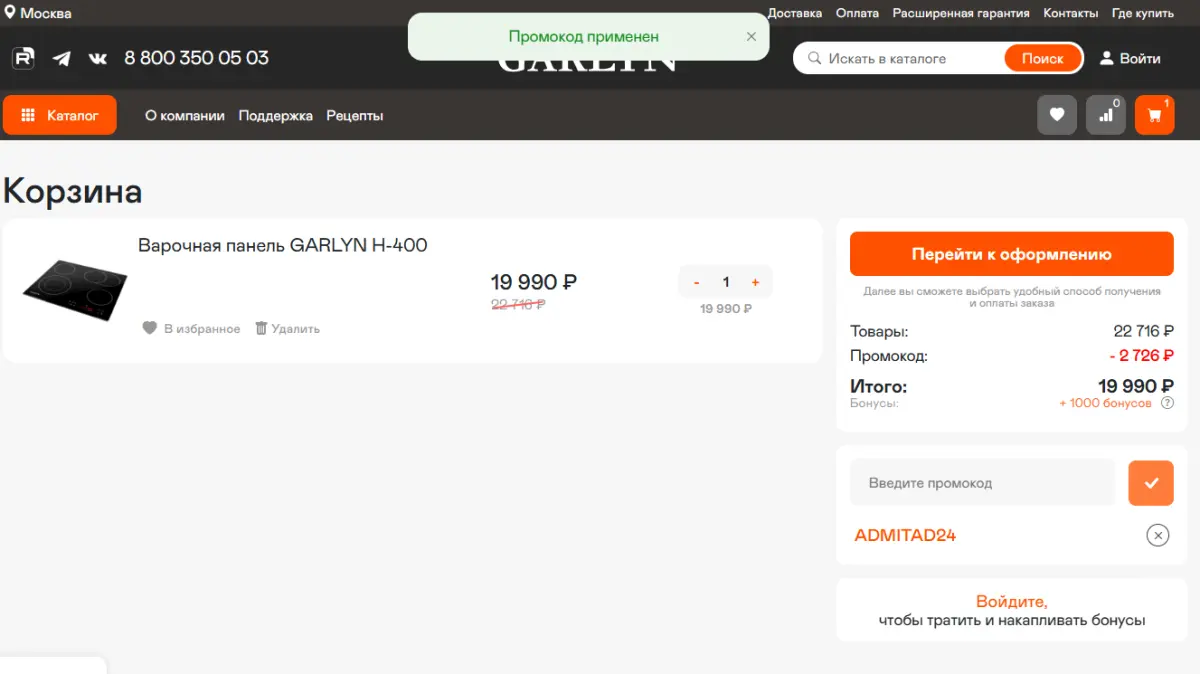Click the Войти user icon
The image size is (1200, 674).
[x=1106, y=58]
